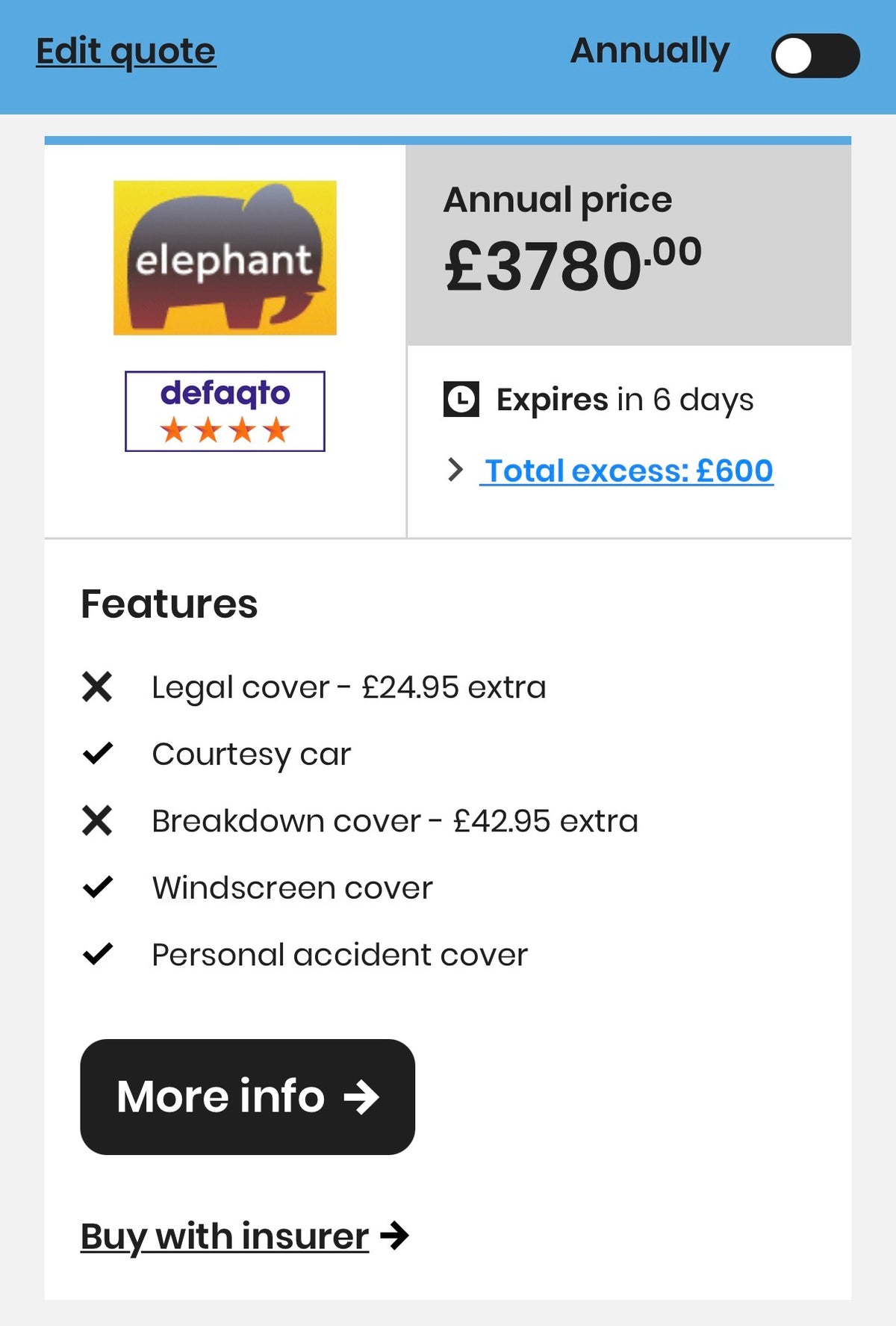Click the Defaqto four-star rating badge

click(225, 411)
